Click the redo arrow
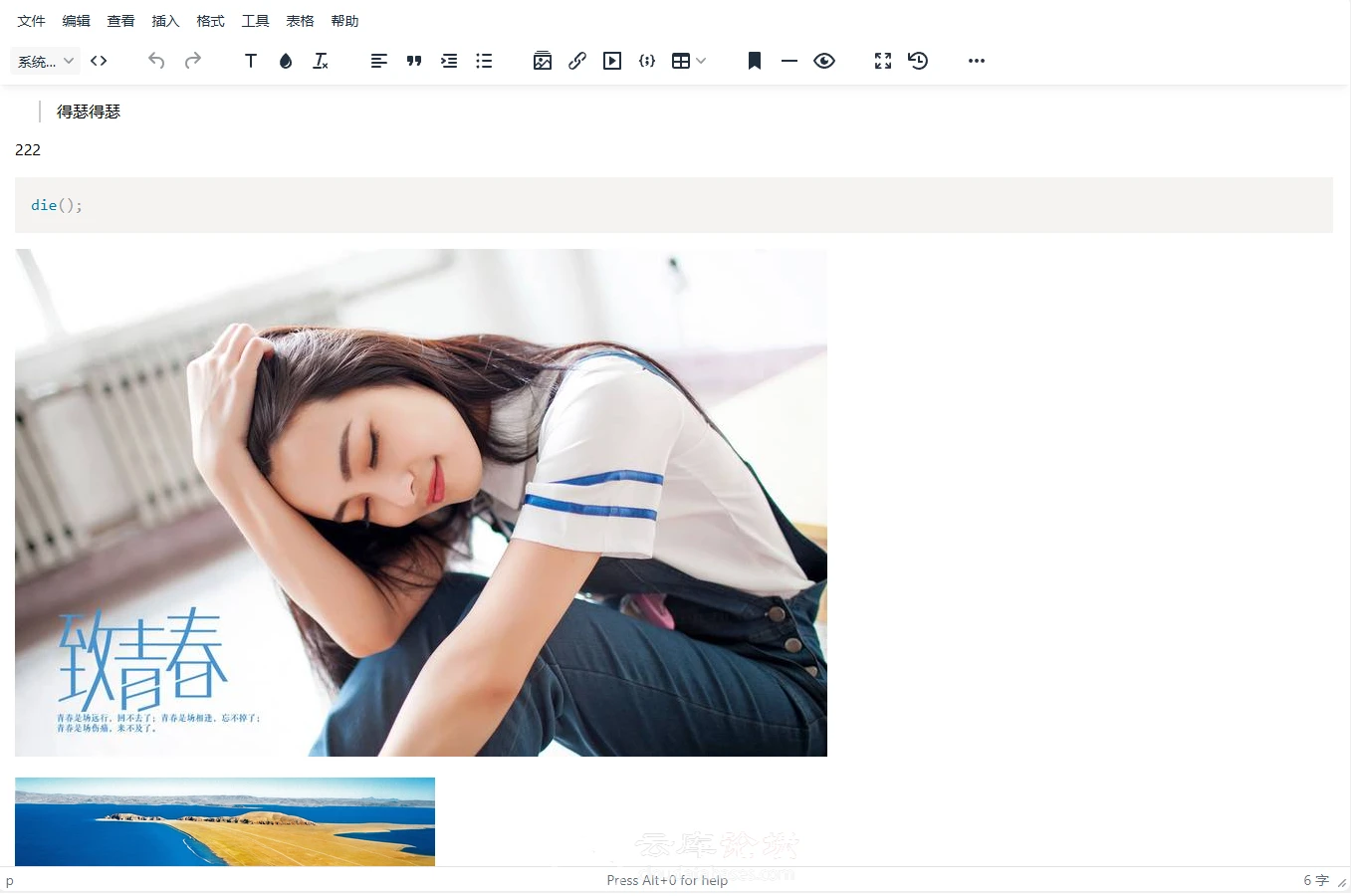This screenshot has width=1351, height=896. pos(193,61)
